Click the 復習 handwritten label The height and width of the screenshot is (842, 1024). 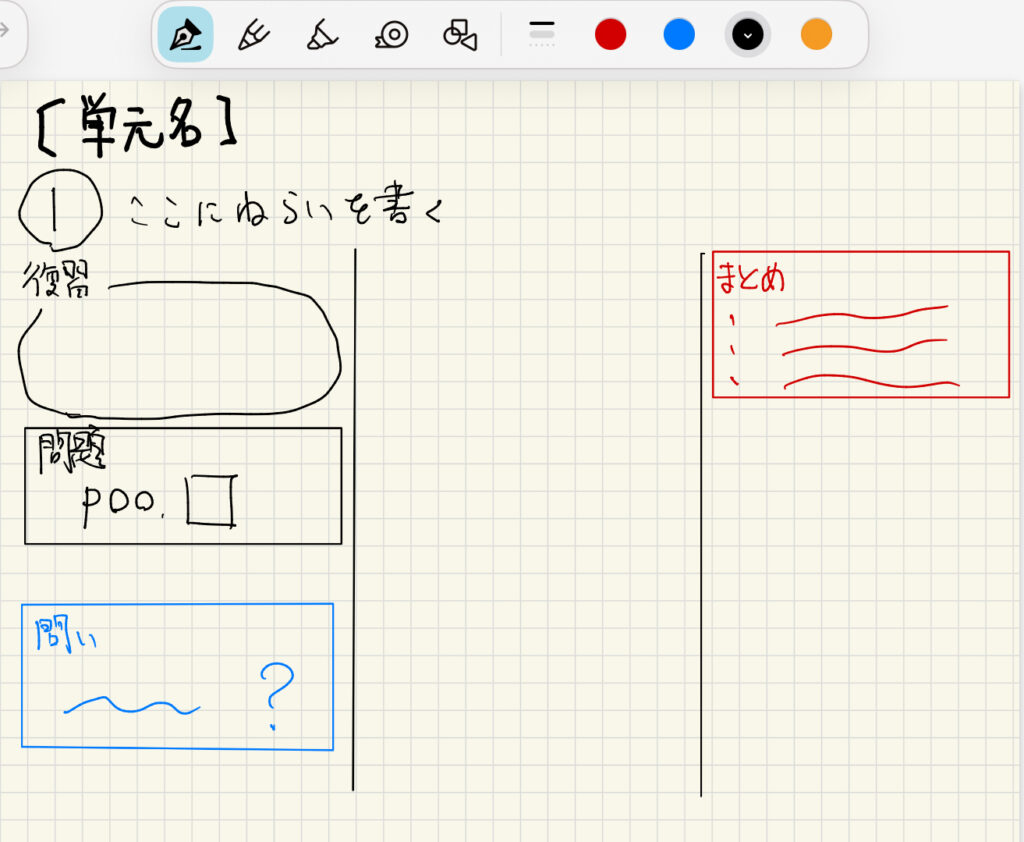click(x=56, y=283)
